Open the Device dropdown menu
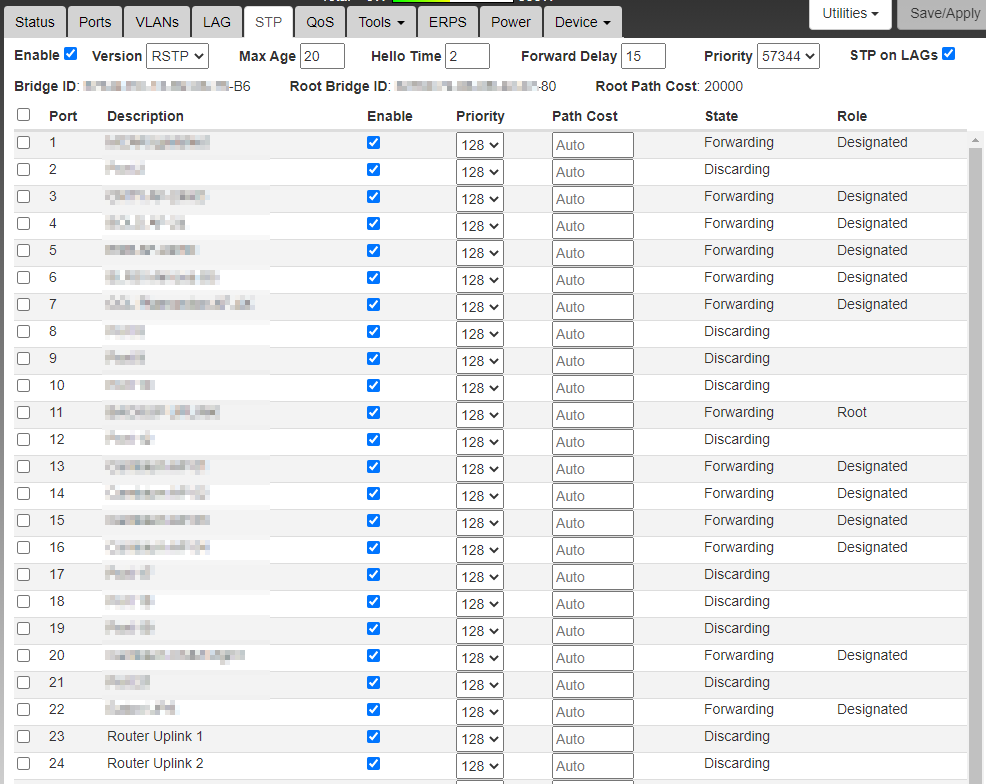Viewport: 986px width, 784px height. 582,22
